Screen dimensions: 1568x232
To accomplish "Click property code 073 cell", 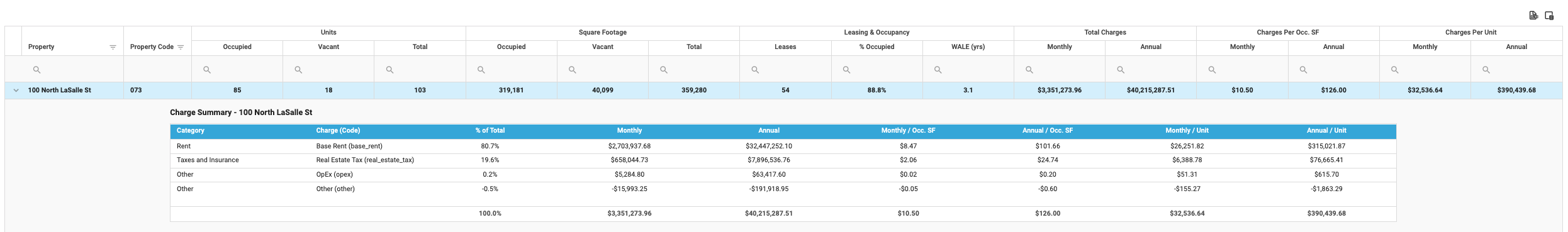I will (157, 91).
